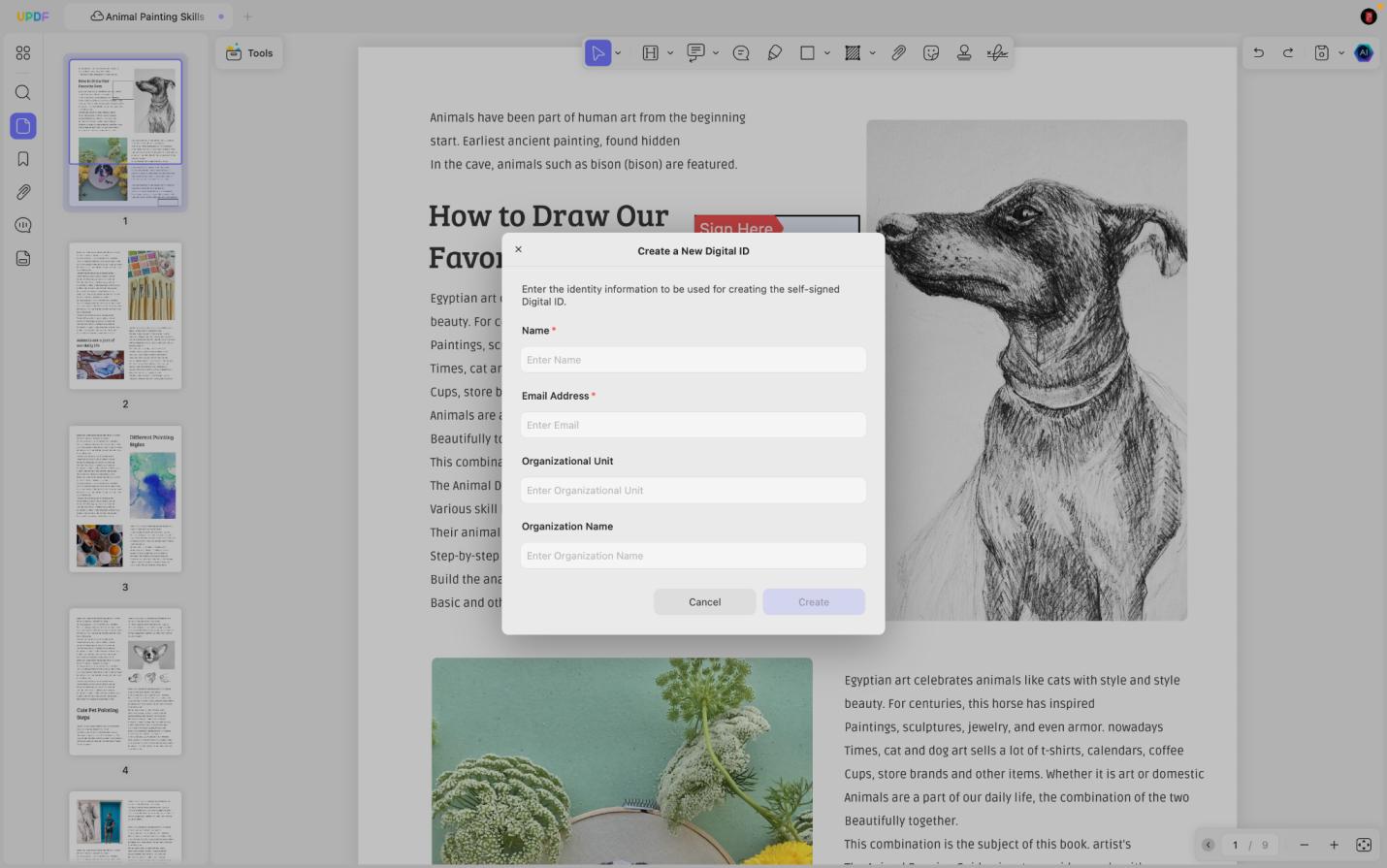
Task: Select the stamp tool in the toolbar
Action: (x=964, y=53)
